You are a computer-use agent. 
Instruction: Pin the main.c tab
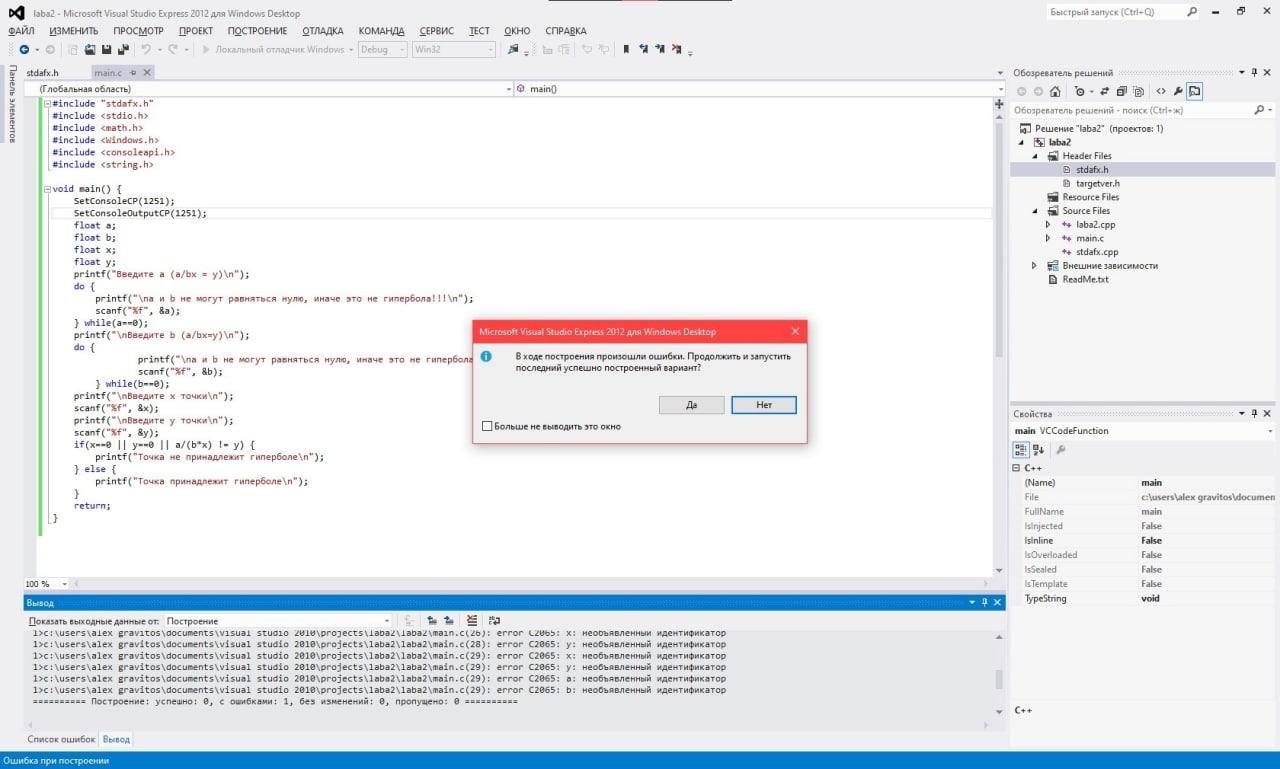[x=133, y=73]
